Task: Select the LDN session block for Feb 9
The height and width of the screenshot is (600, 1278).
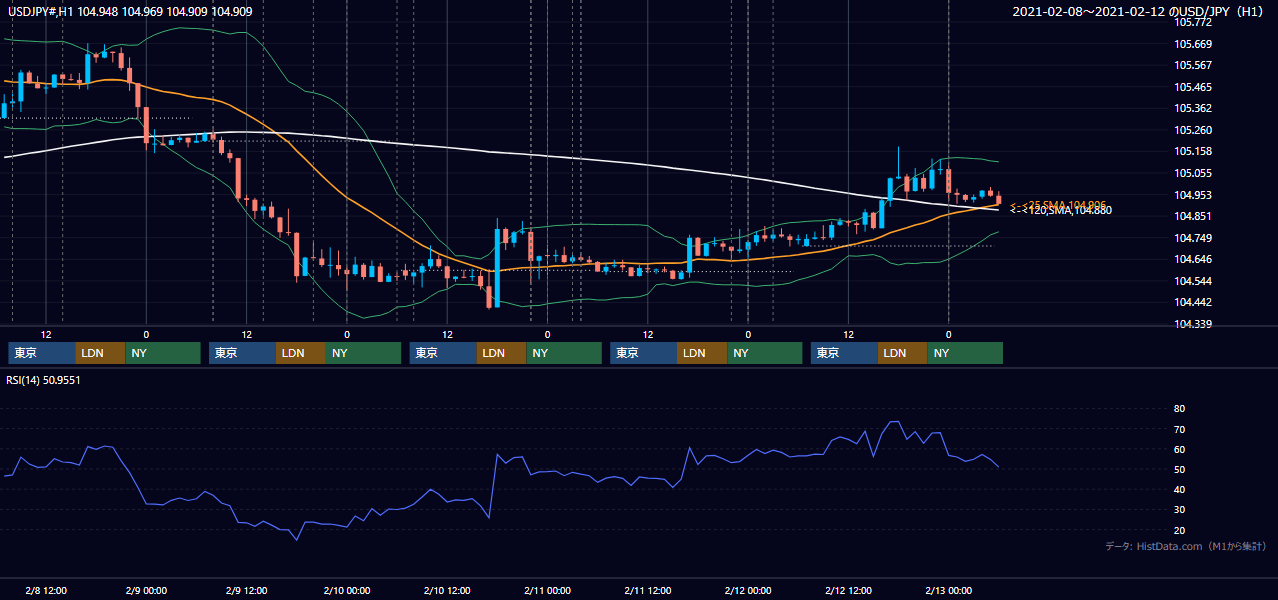Action: pyautogui.click(x=302, y=353)
